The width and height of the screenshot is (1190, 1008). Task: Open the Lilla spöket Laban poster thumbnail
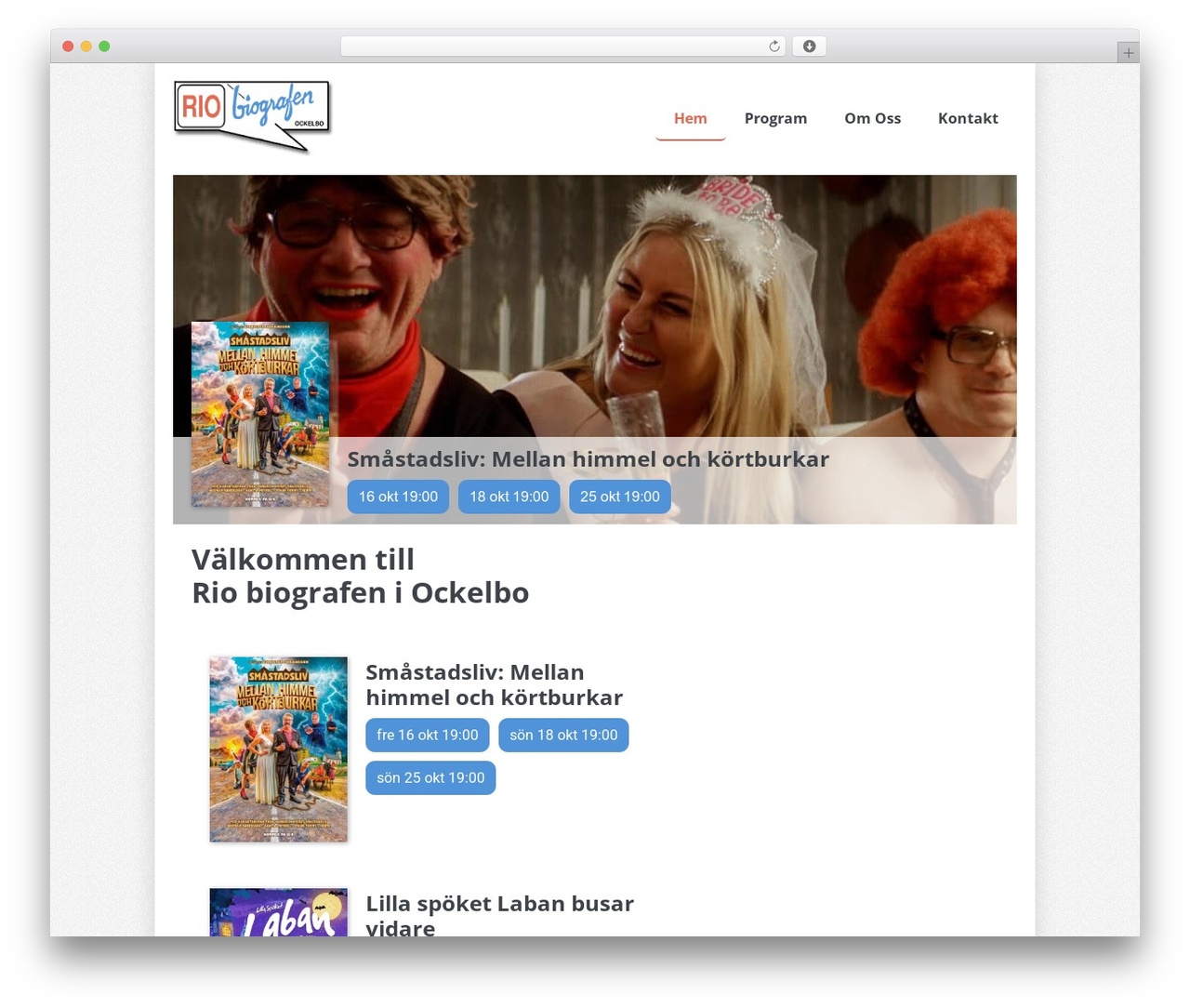(x=279, y=912)
